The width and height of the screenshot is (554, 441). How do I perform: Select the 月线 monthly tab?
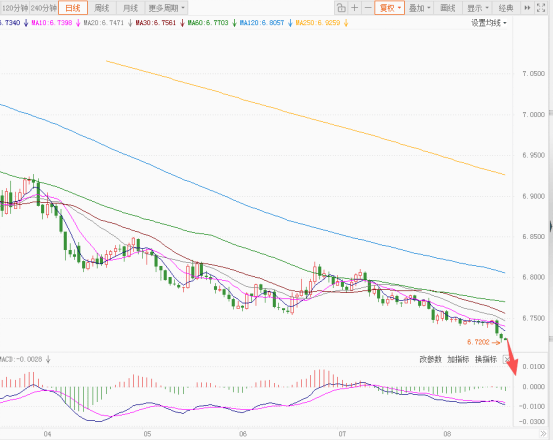click(x=130, y=8)
